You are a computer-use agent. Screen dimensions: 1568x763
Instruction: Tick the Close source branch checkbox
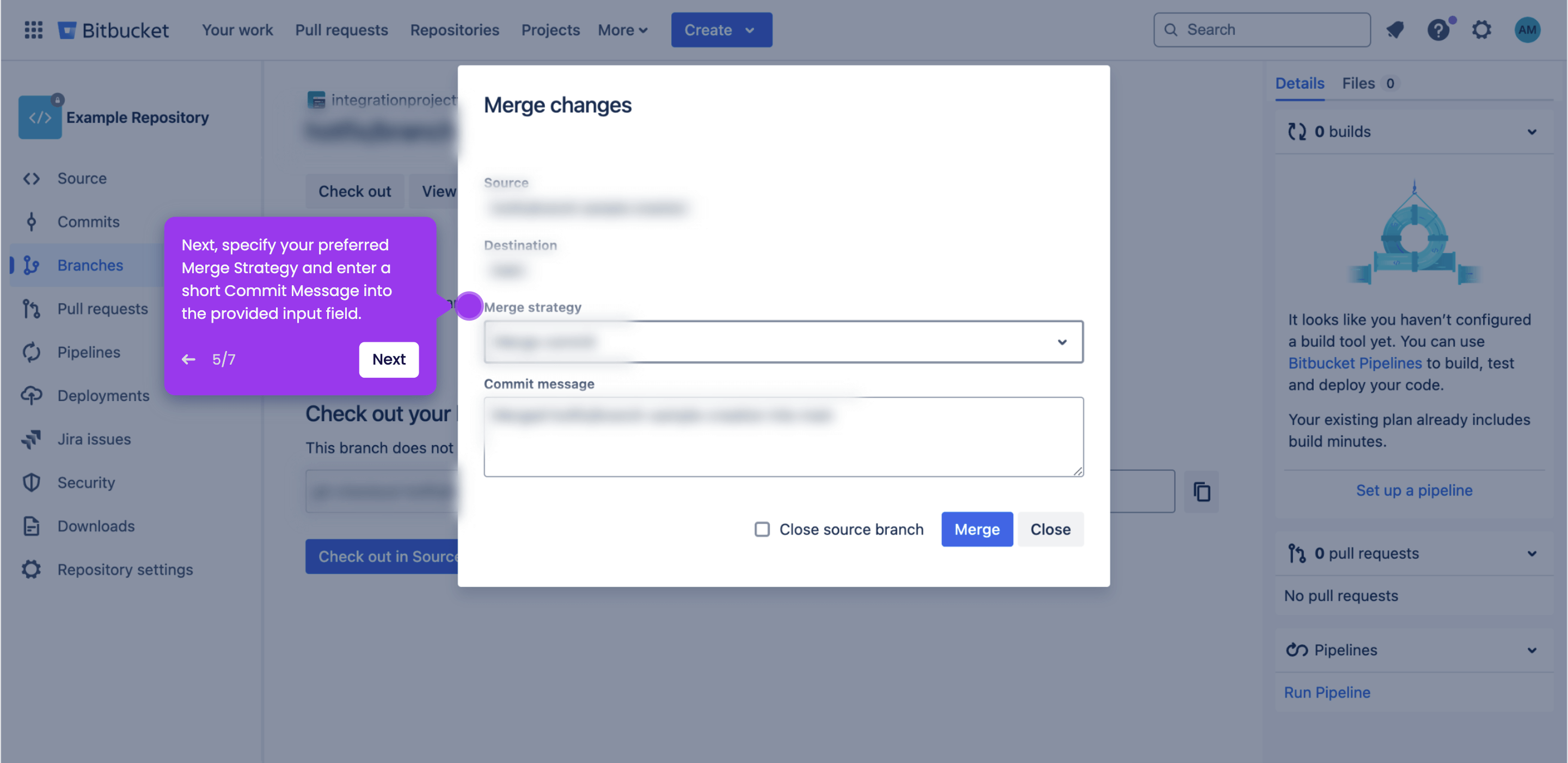coord(762,529)
